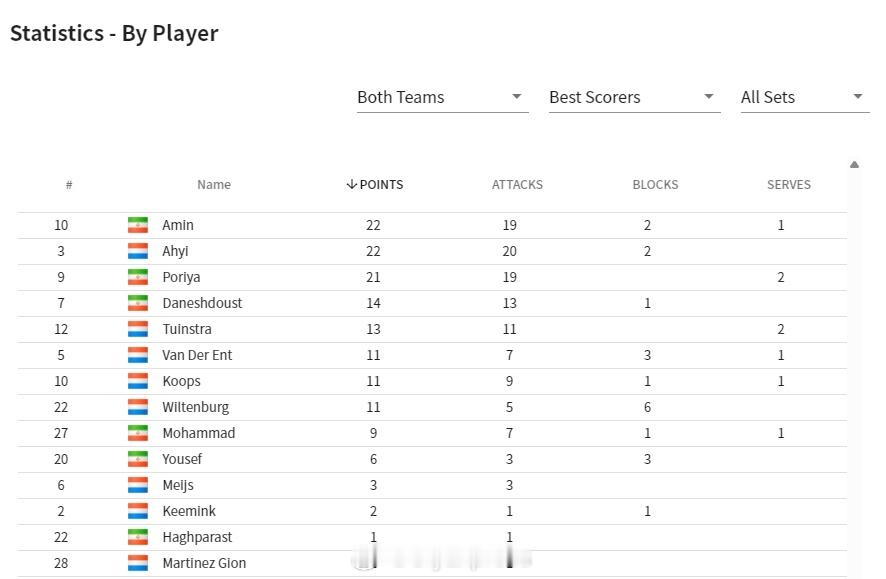Click the sort arrow icon beside POINTS
Viewport: 886px width, 579px height.
[351, 184]
